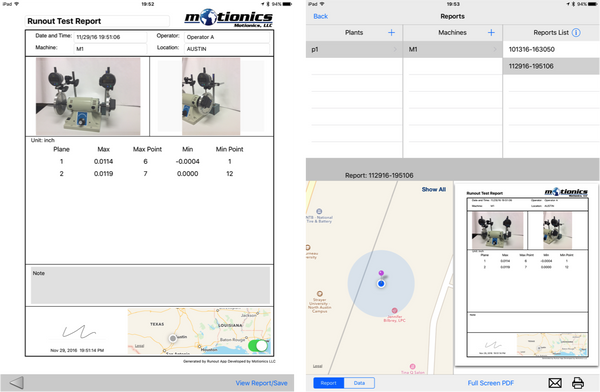
Task: Add a new plant with plus icon
Action: 391,33
